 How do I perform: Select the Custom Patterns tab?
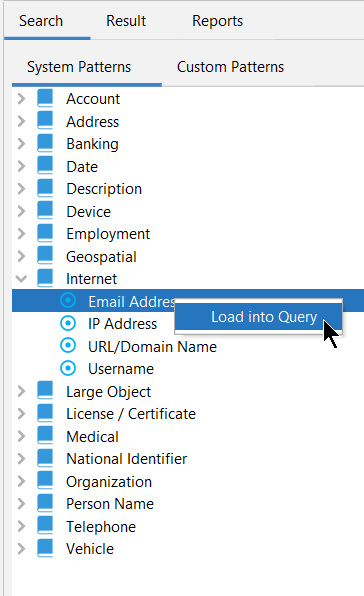coord(230,67)
